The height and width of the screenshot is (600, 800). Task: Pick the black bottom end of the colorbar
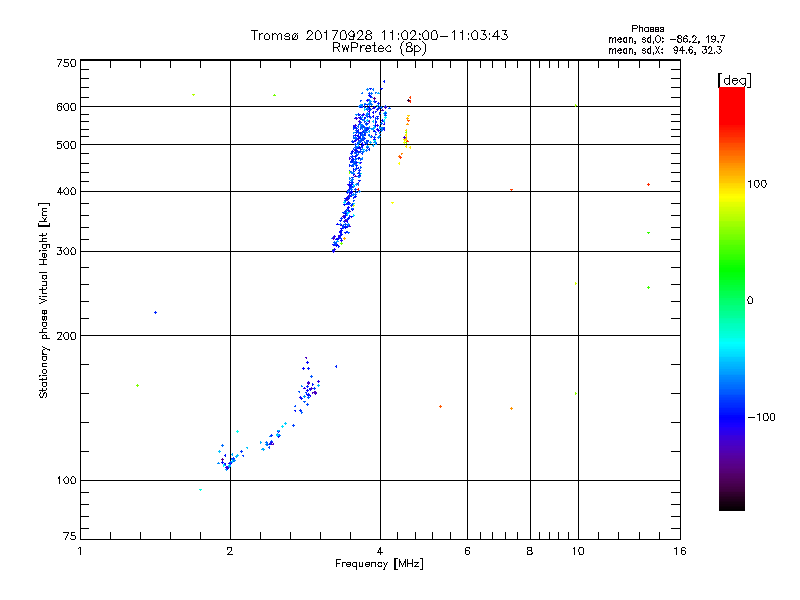[x=732, y=503]
